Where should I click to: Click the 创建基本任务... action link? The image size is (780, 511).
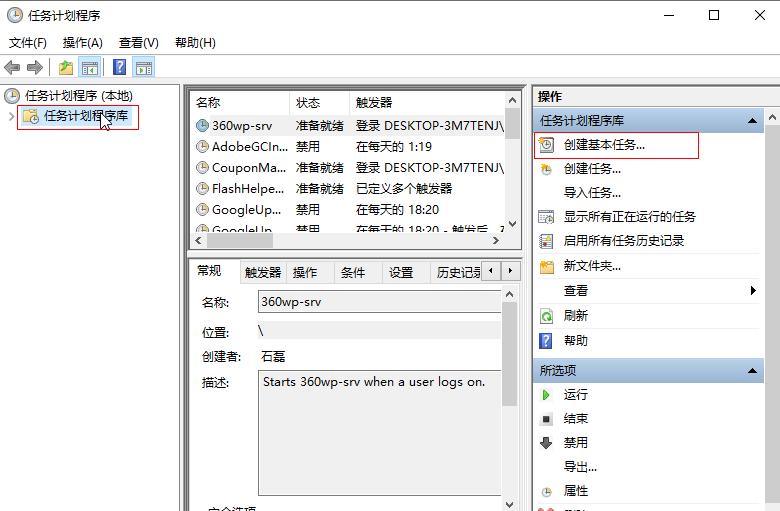coord(604,145)
